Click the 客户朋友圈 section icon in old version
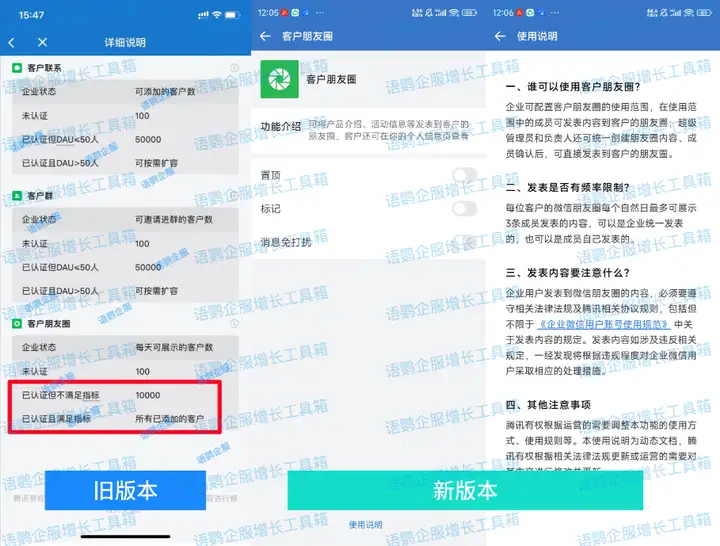The height and width of the screenshot is (546, 720). click(x=18, y=325)
